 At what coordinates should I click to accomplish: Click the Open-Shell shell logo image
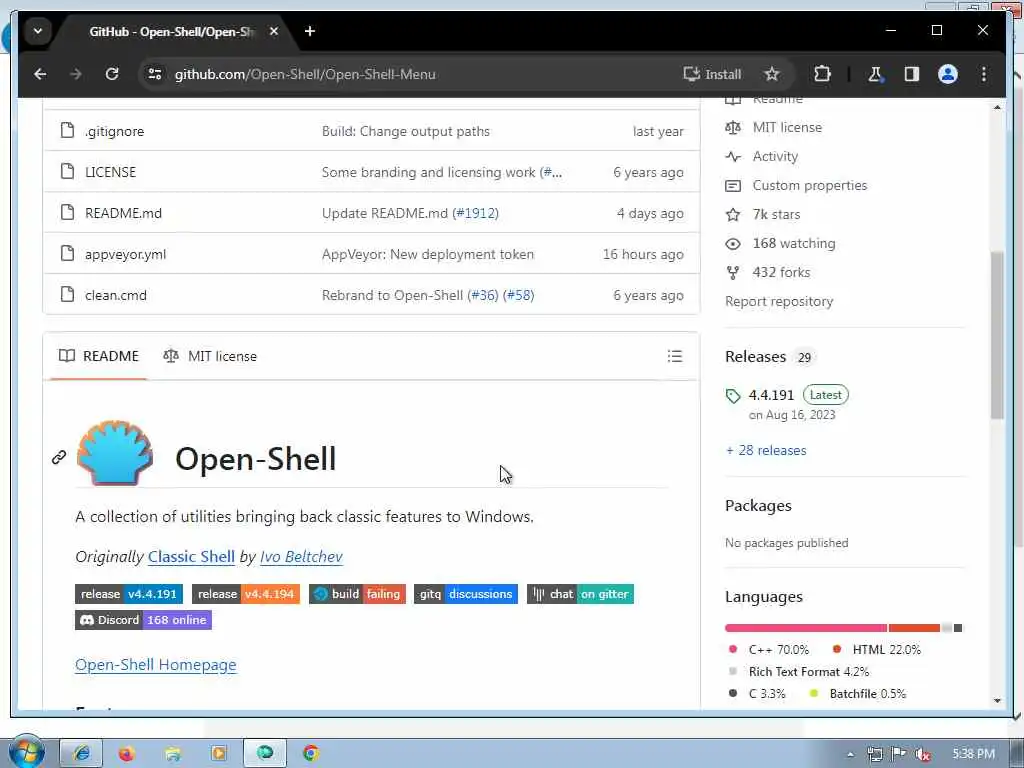pos(115,453)
